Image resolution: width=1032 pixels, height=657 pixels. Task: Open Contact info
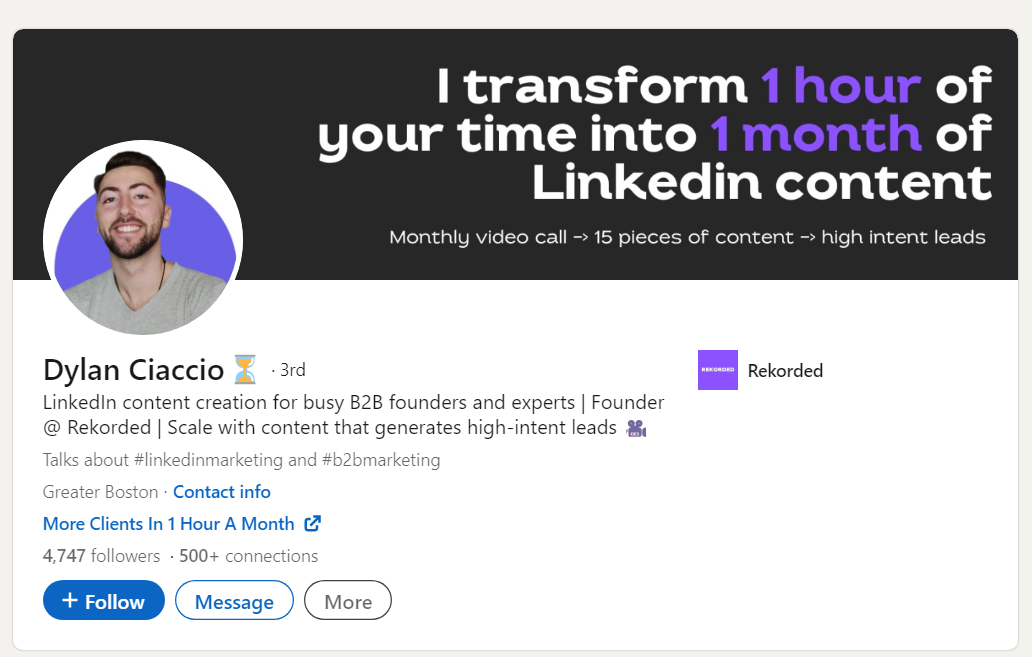tap(221, 492)
